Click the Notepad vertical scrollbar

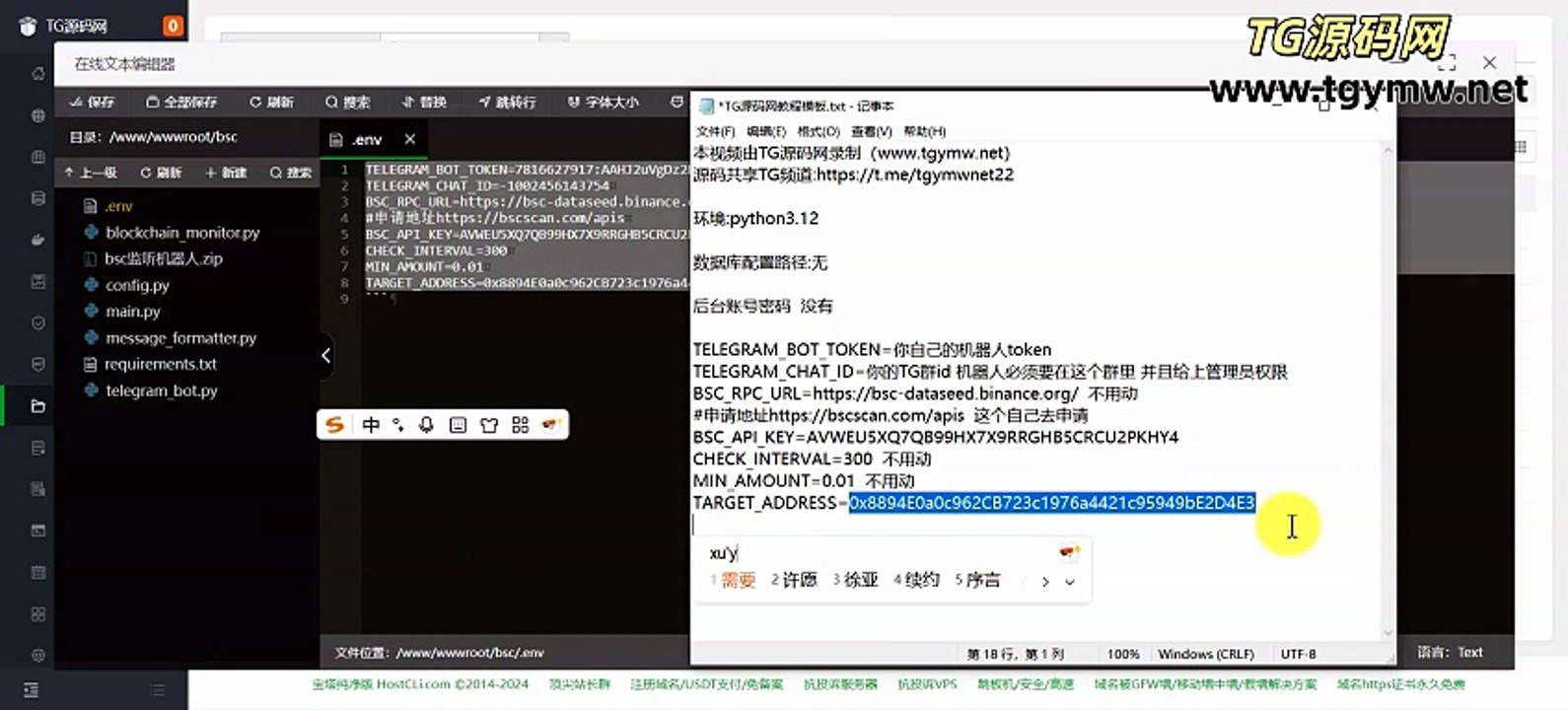pos(1388,391)
